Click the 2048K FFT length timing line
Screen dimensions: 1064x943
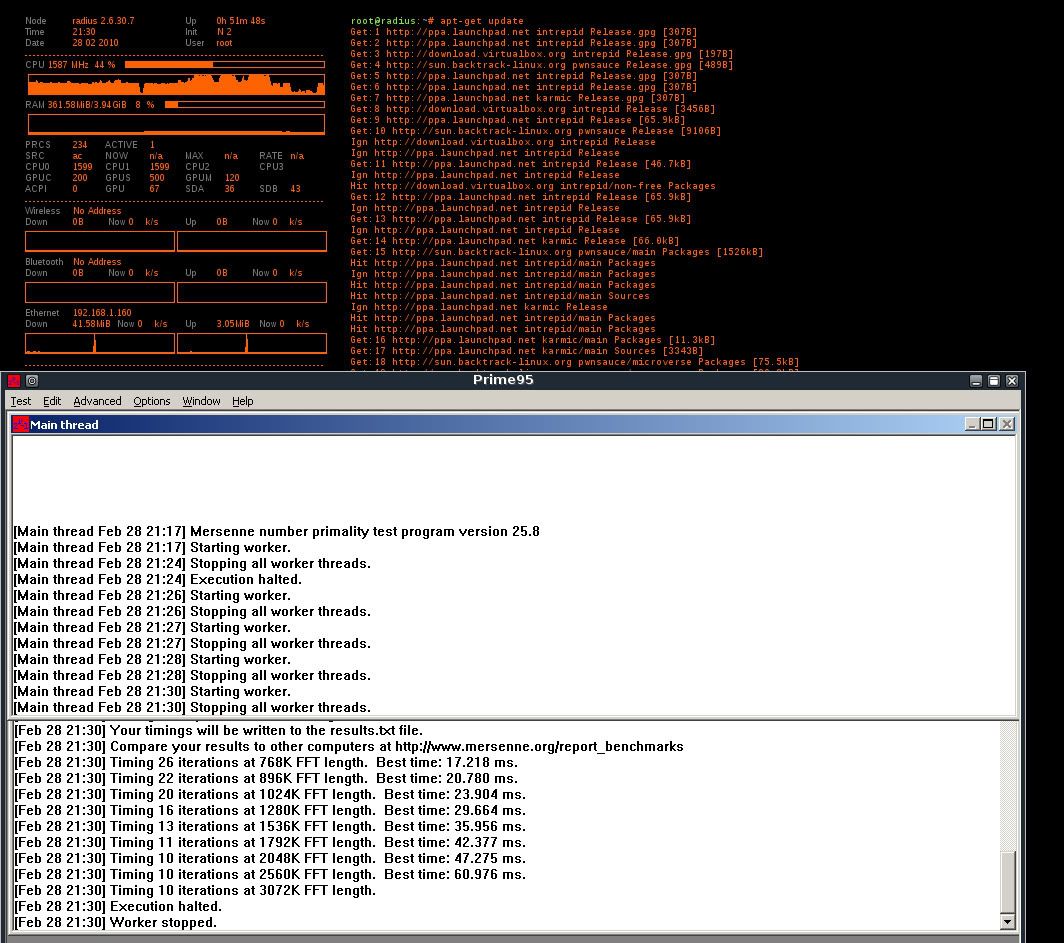pyautogui.click(x=270, y=858)
